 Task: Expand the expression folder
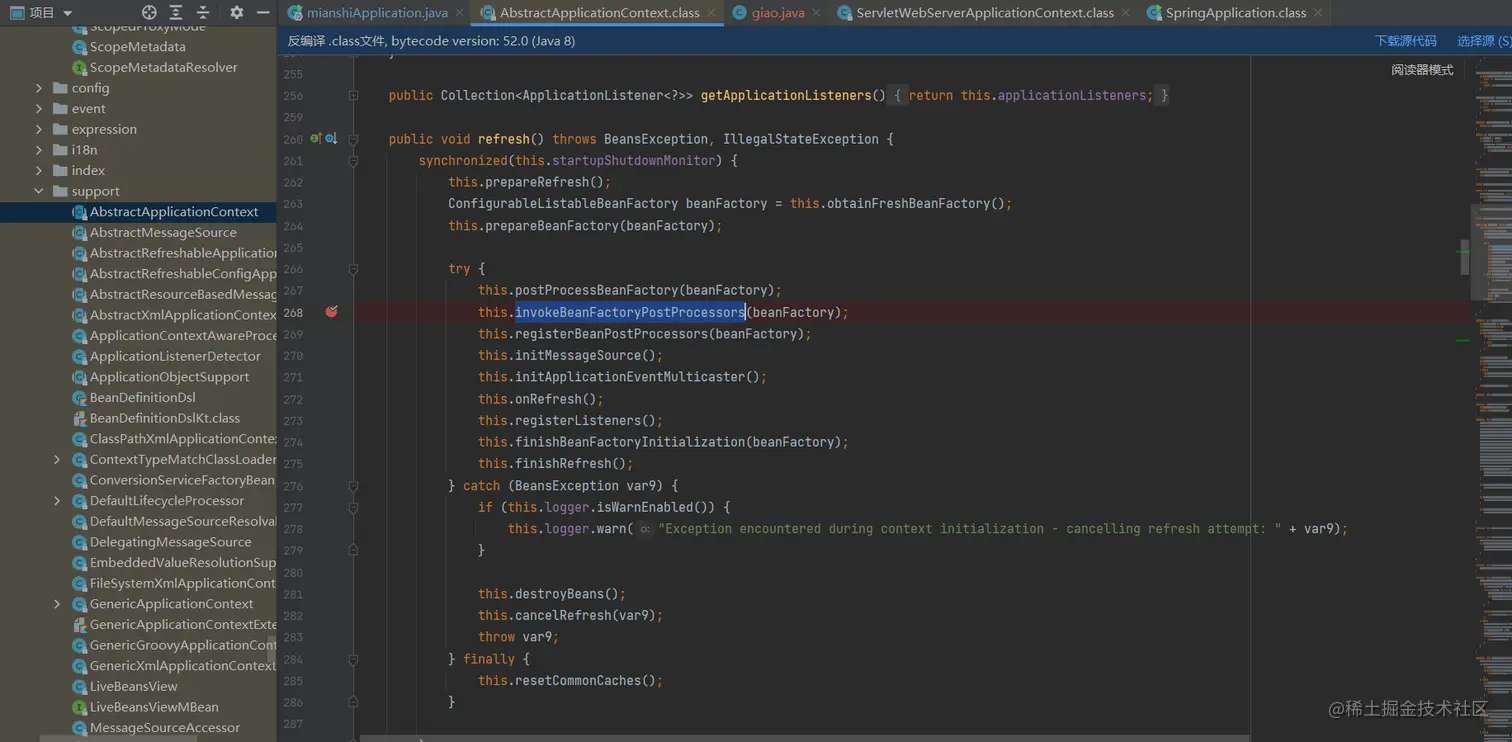click(39, 129)
